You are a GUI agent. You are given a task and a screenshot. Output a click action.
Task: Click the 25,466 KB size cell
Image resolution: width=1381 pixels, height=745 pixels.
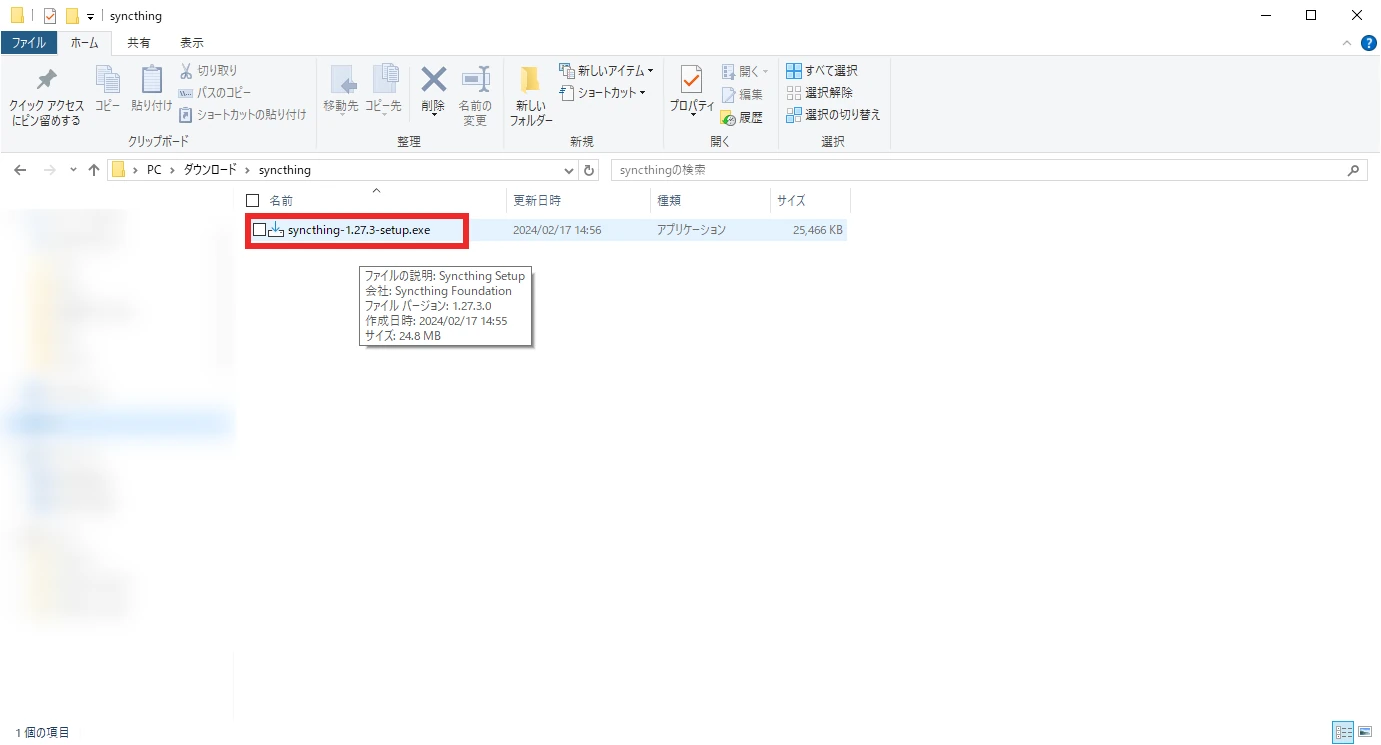pyautogui.click(x=817, y=230)
